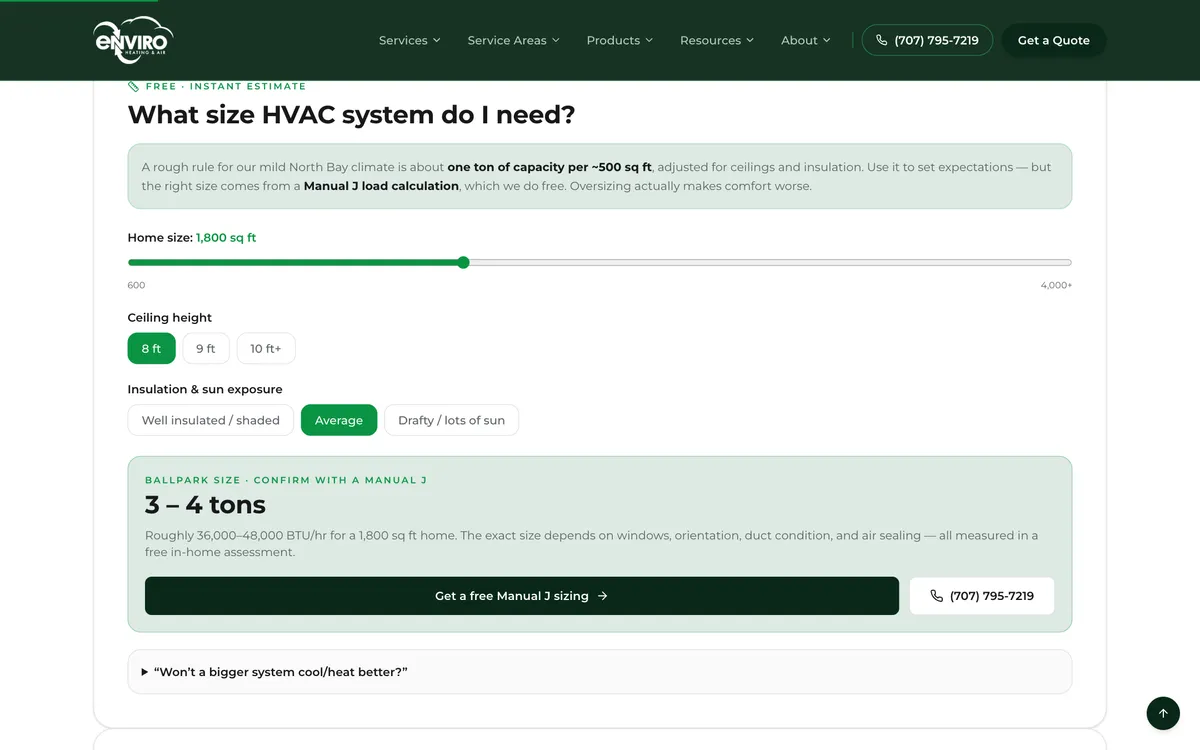Image resolution: width=1200 pixels, height=750 pixels.
Task: Click the Insulation & sun exposure label
Action: (x=205, y=390)
